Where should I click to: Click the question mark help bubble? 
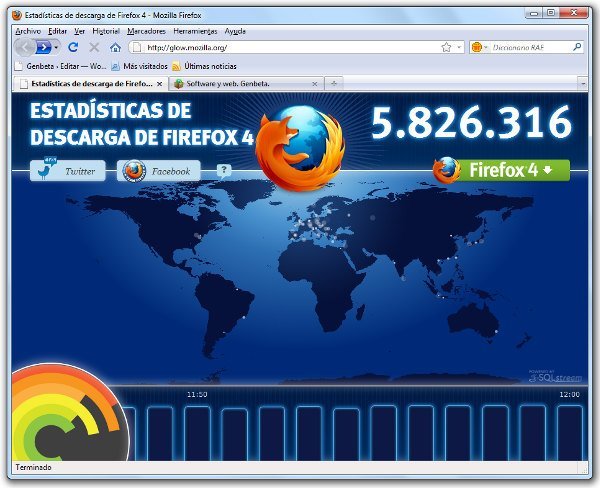click(x=224, y=171)
